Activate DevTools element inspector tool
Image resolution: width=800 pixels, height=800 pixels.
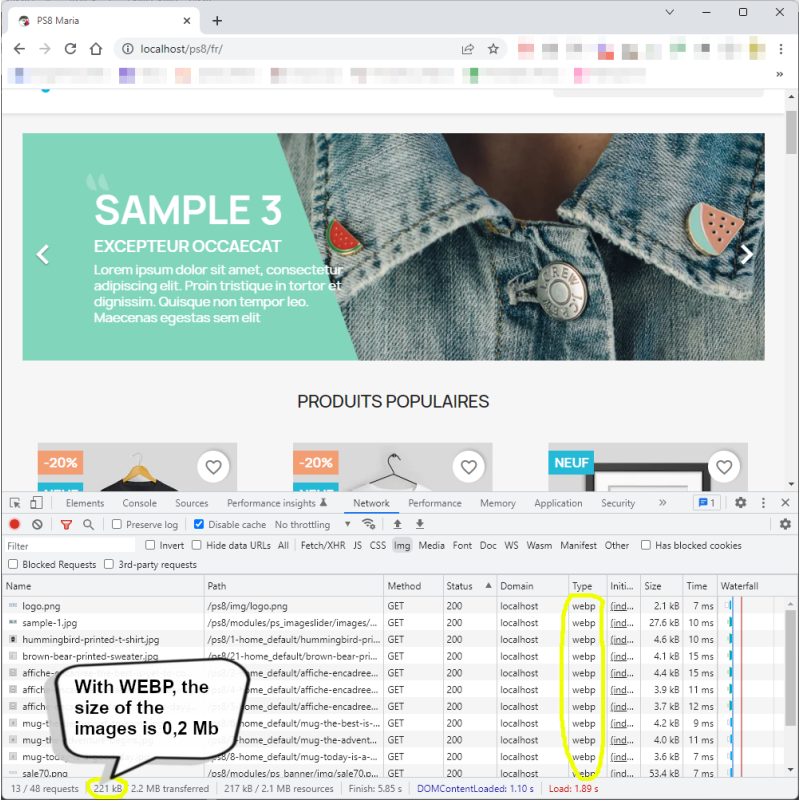tap(15, 503)
